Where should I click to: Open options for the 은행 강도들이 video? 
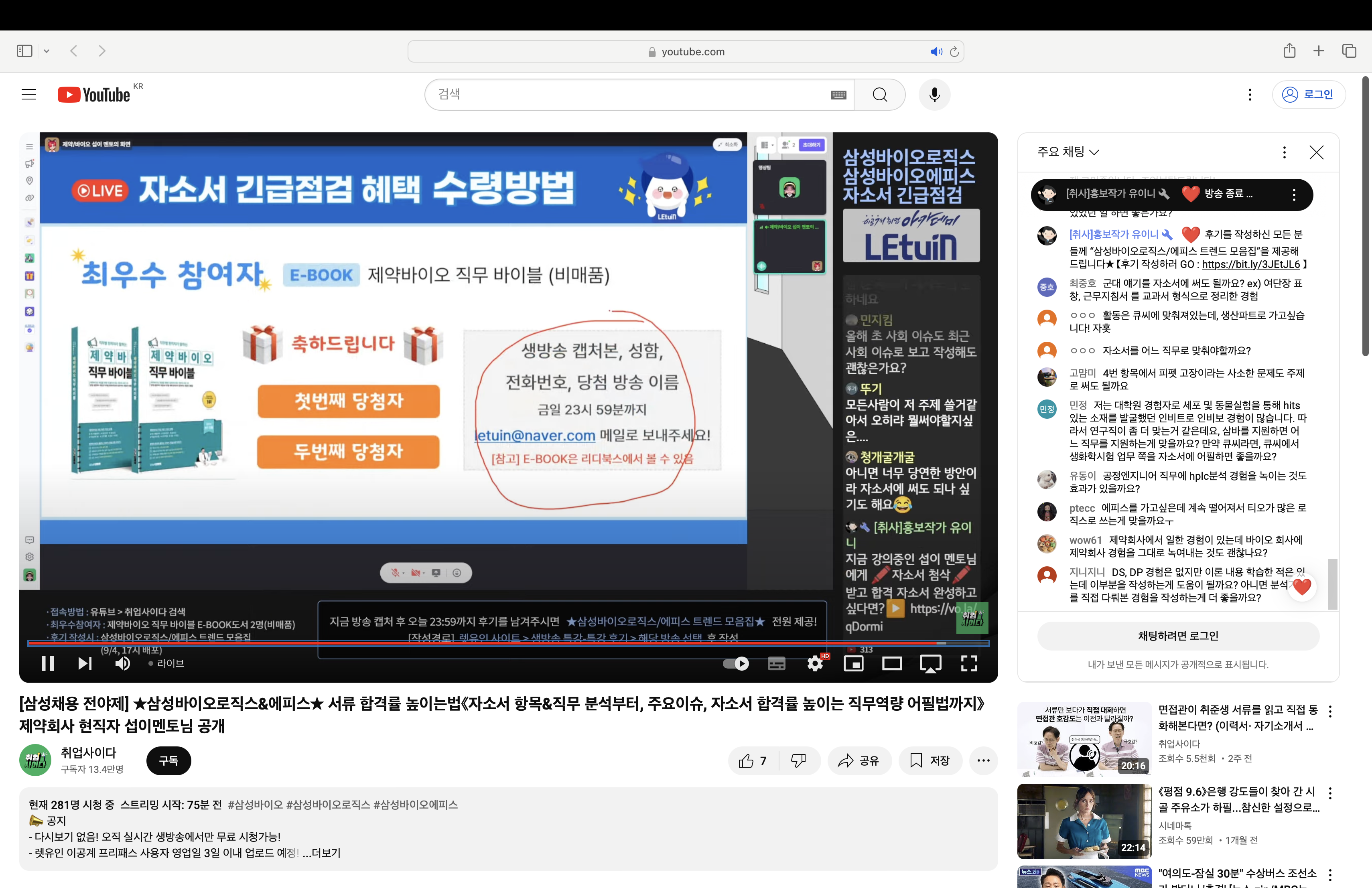point(1330,793)
